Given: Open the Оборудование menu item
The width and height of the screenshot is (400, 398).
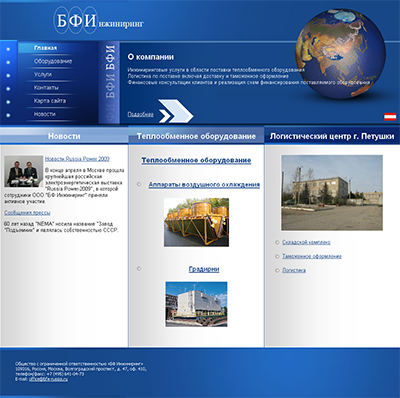Looking at the screenshot, I should (53, 61).
